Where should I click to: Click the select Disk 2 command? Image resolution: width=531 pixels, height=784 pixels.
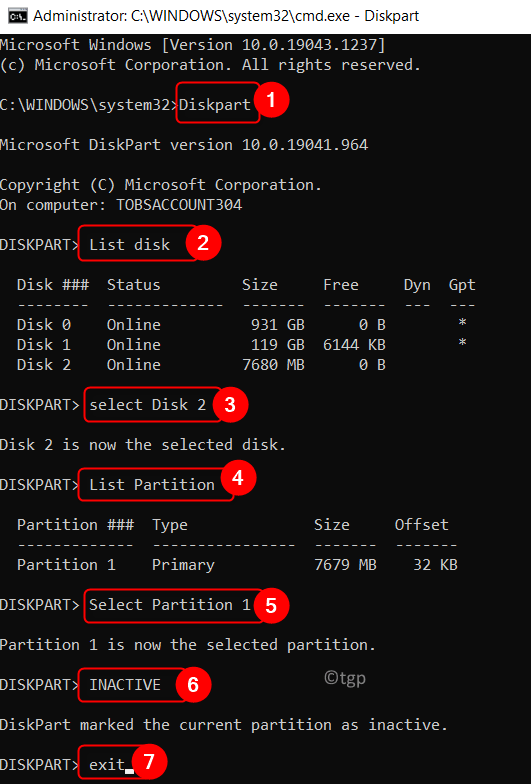pyautogui.click(x=148, y=404)
